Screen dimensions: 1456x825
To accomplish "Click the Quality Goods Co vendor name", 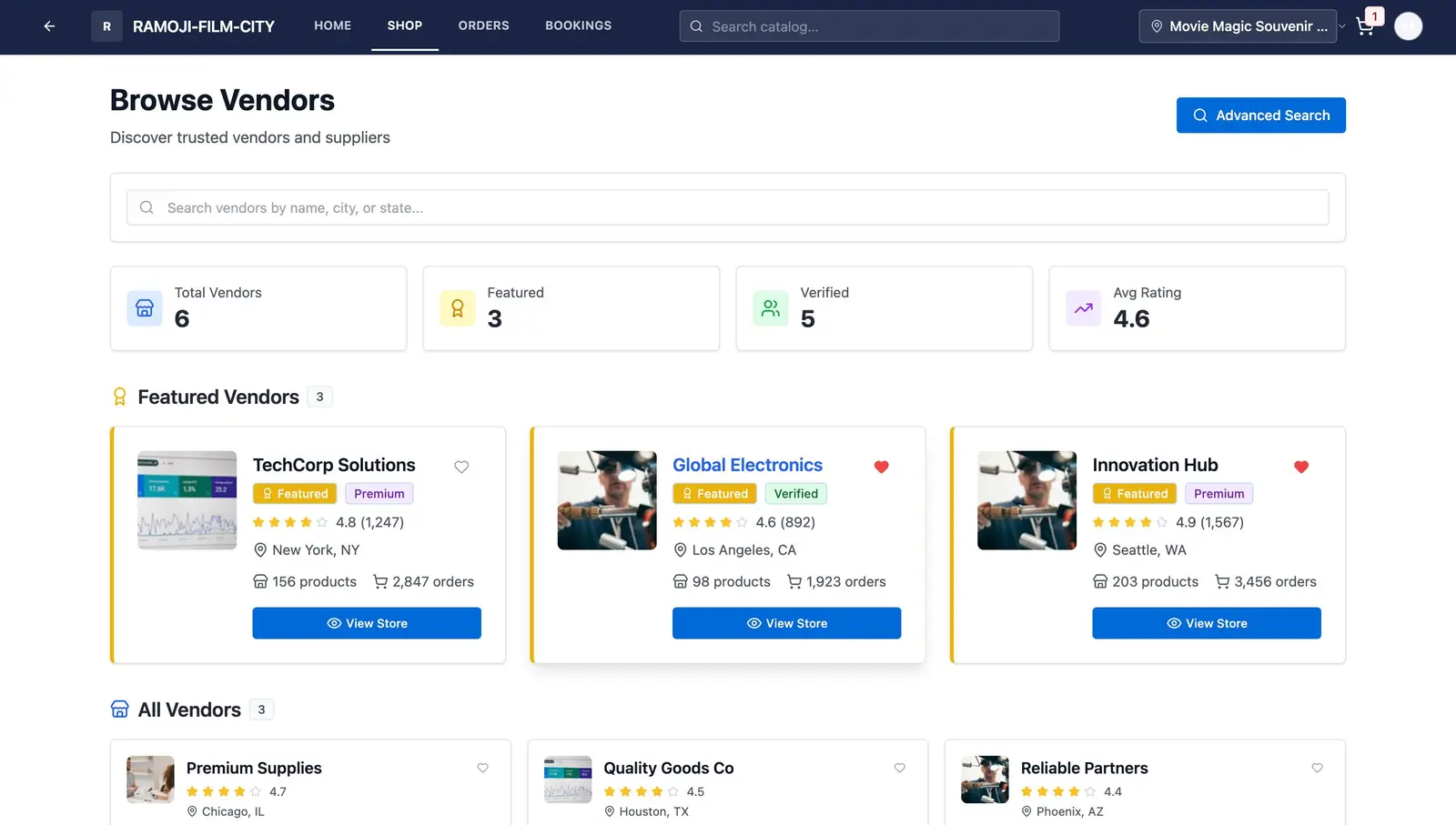I will tap(668, 768).
